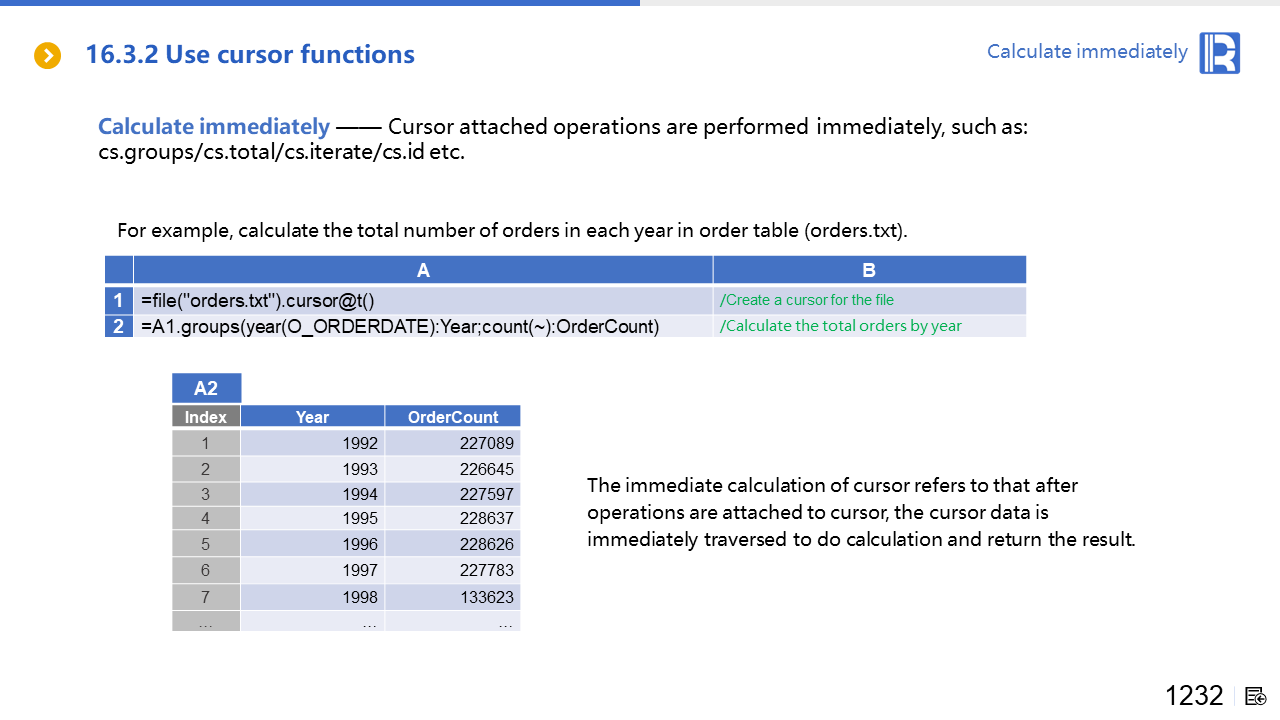Click the 'Calculate immediately' header text at top right

point(1087,52)
